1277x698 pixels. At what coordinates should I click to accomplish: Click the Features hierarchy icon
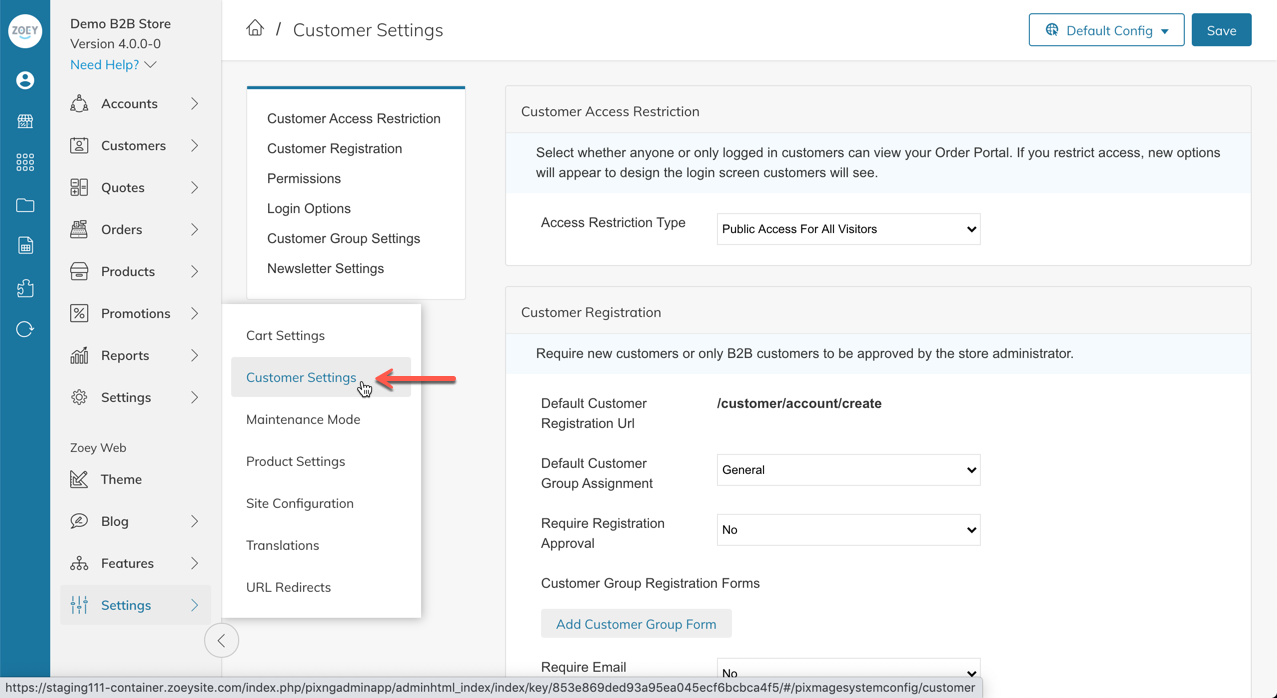point(79,563)
